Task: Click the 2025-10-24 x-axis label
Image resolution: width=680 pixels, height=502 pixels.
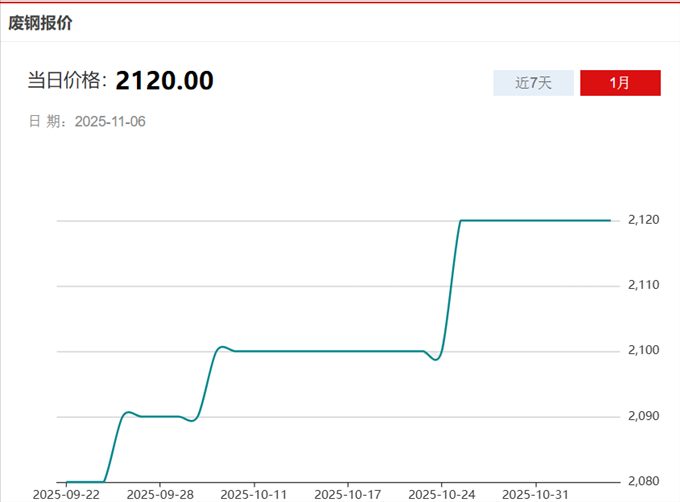Action: pos(442,494)
